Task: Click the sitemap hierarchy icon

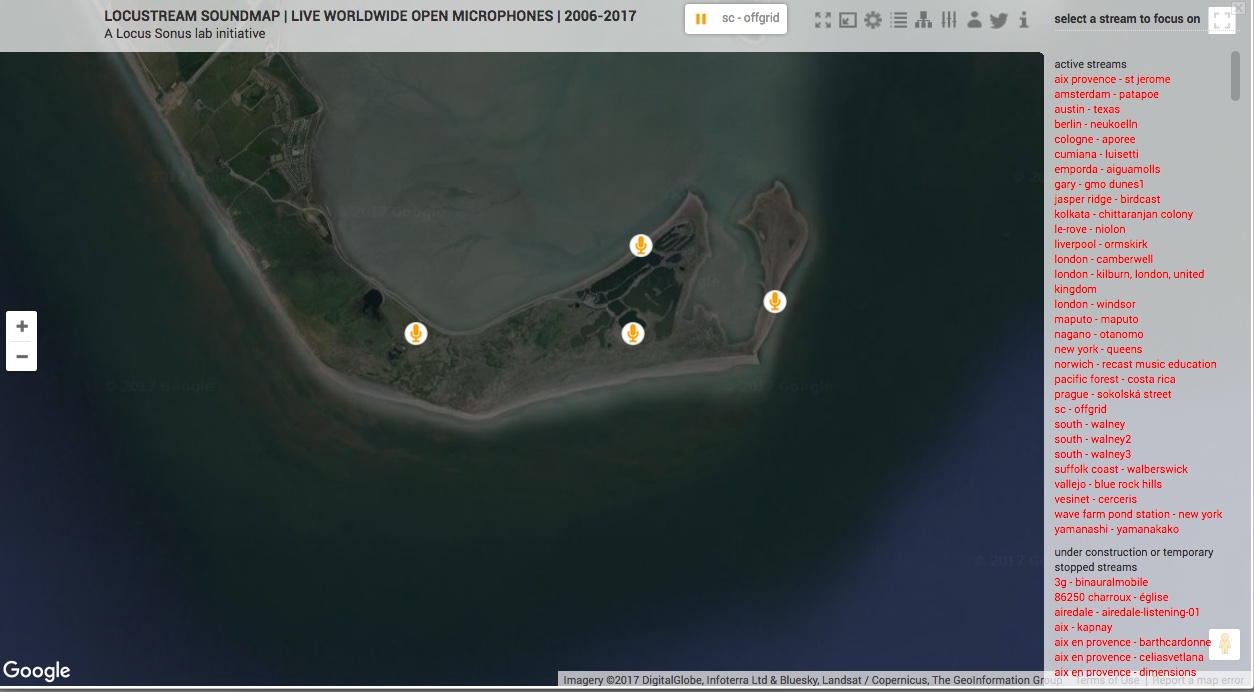Action: (x=923, y=20)
